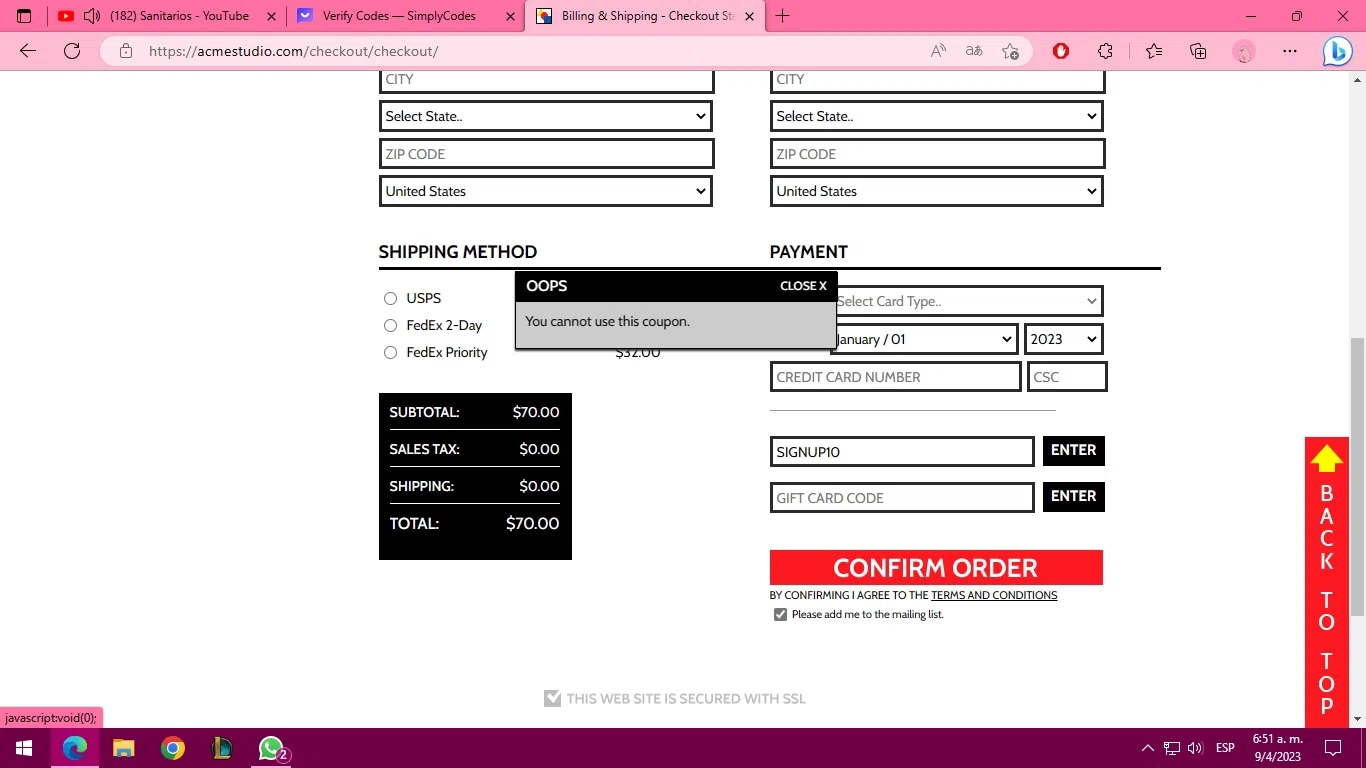Open the translate page icon
The height and width of the screenshot is (768, 1366).
(x=974, y=51)
